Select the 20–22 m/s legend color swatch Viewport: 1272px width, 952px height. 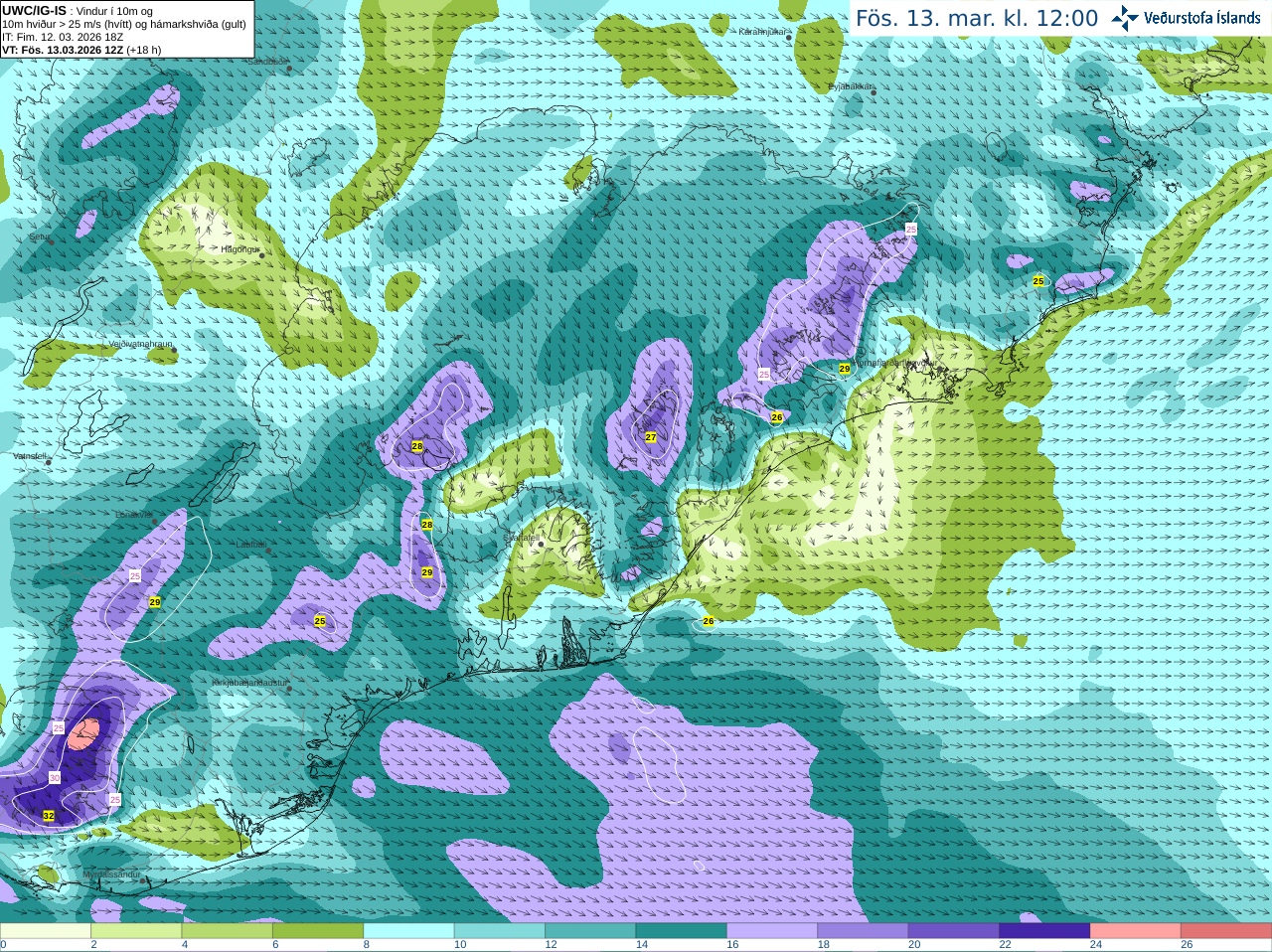(954, 931)
